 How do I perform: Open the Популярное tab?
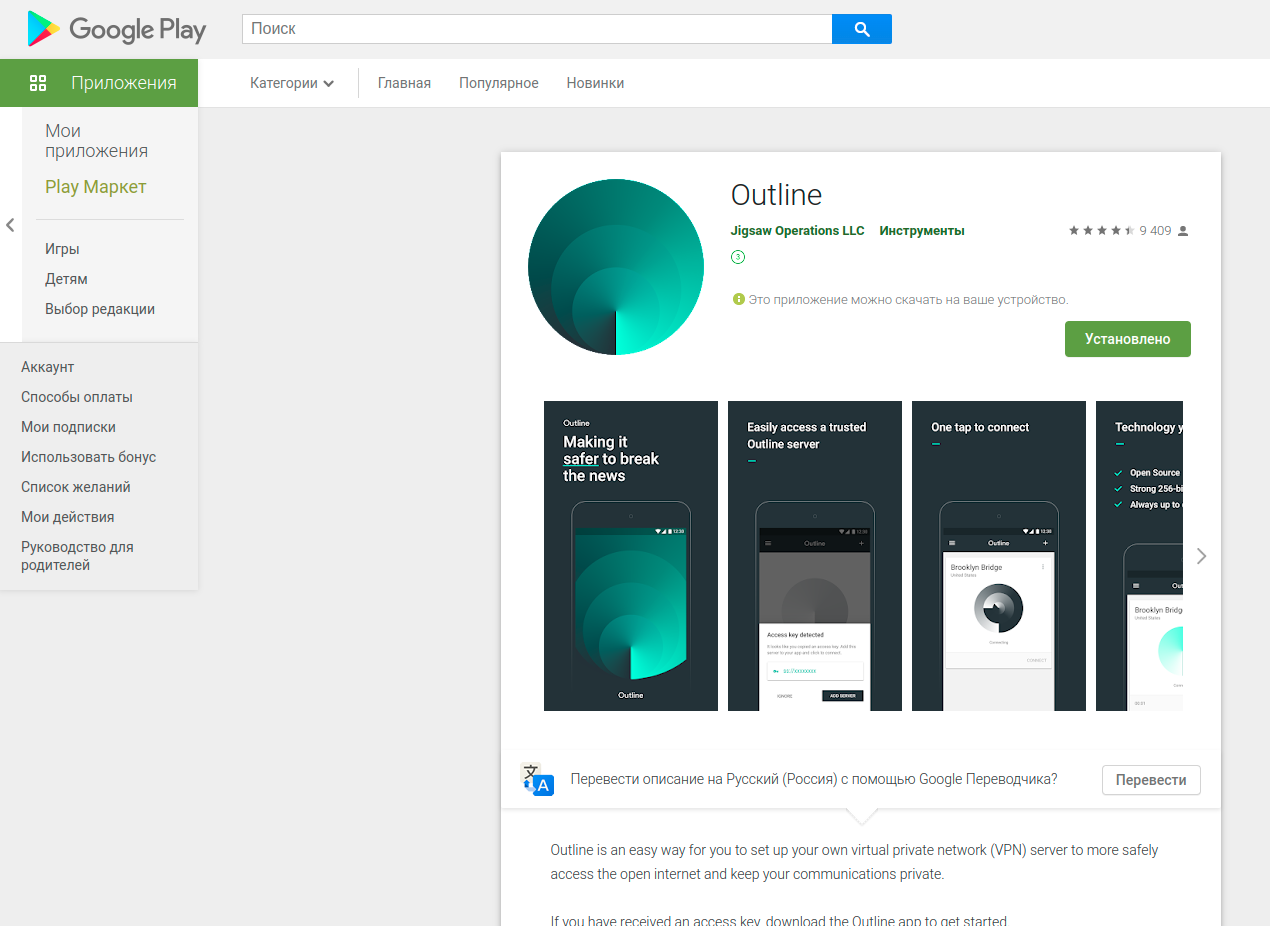tap(499, 83)
